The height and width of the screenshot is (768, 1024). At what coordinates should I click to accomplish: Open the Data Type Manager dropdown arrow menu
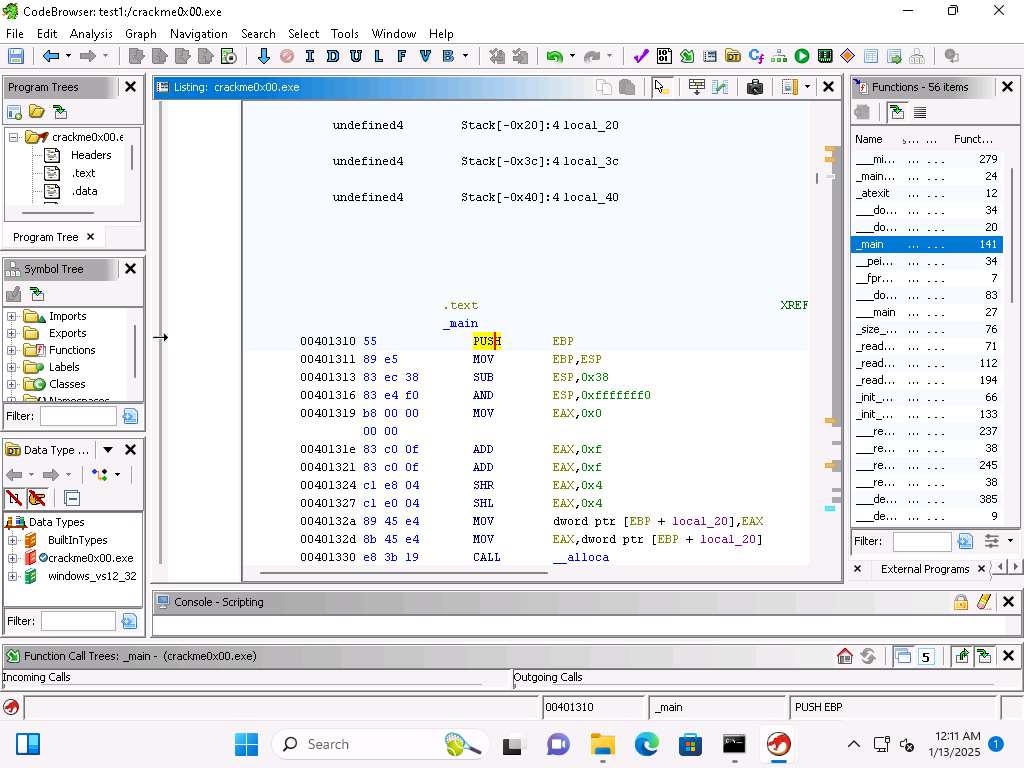point(108,450)
